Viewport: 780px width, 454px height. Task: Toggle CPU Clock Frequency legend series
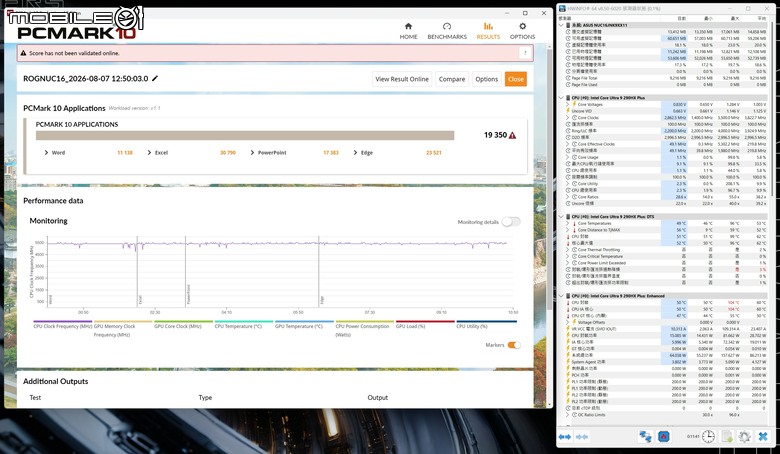tap(63, 325)
